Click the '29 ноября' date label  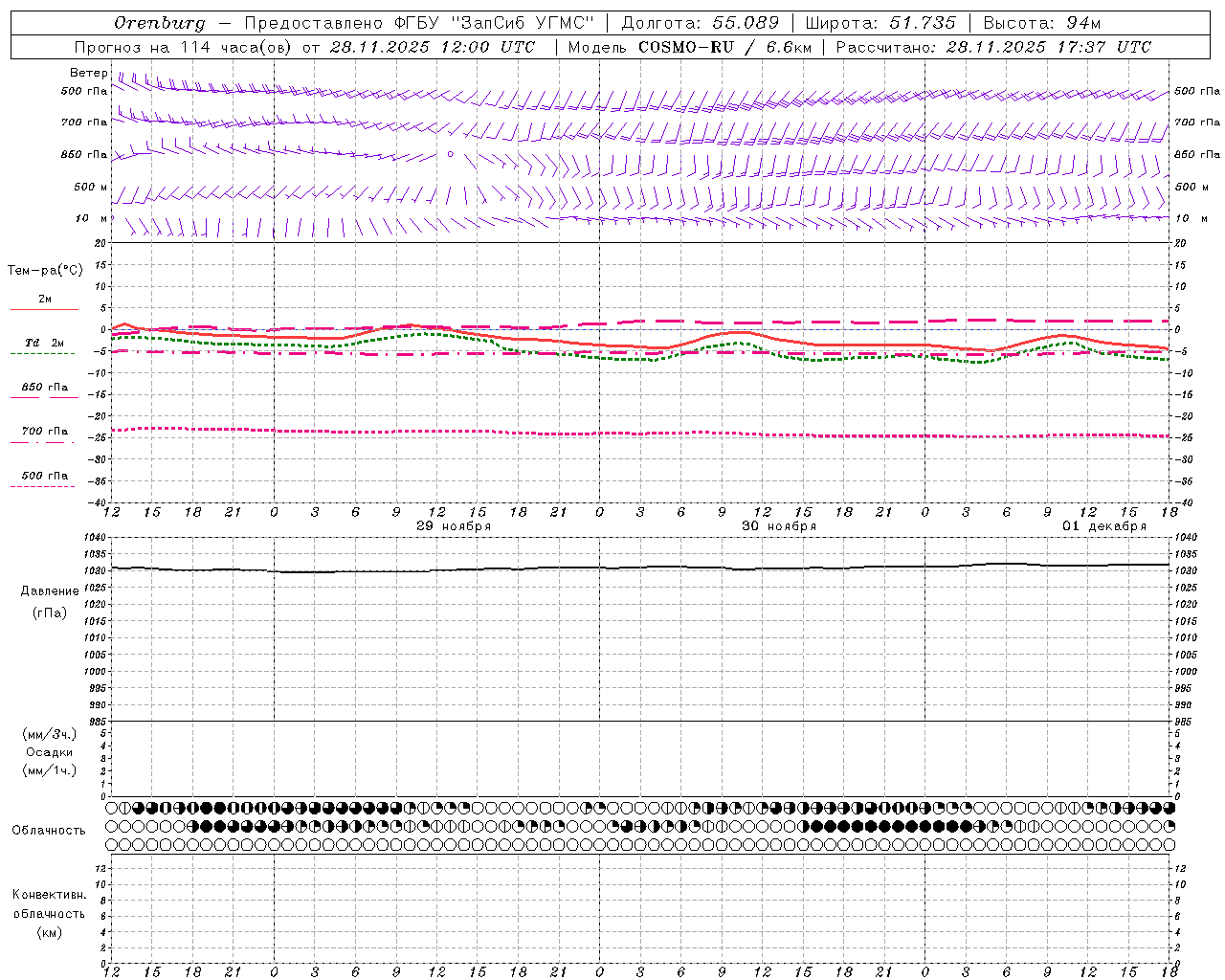(454, 526)
